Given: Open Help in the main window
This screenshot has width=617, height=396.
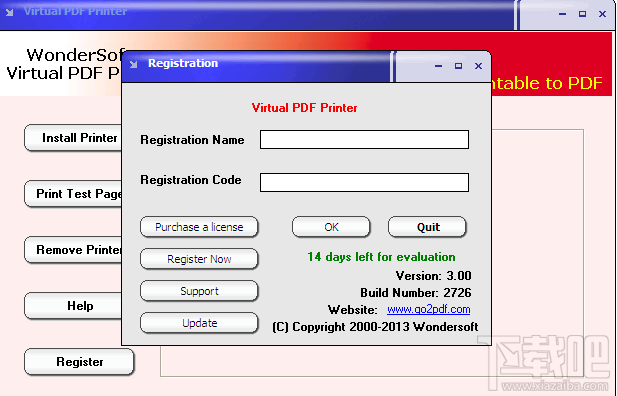Looking at the screenshot, I should coord(73,306).
